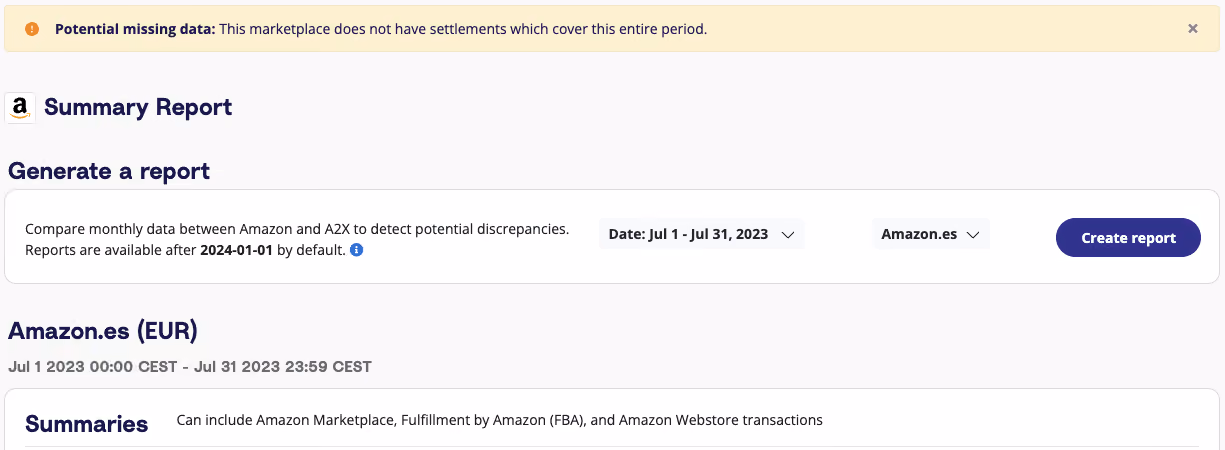Open the Date: Jul 1 - Jul 31, 2023 dropdown
Viewport: 1225px width, 450px height.
click(x=701, y=235)
